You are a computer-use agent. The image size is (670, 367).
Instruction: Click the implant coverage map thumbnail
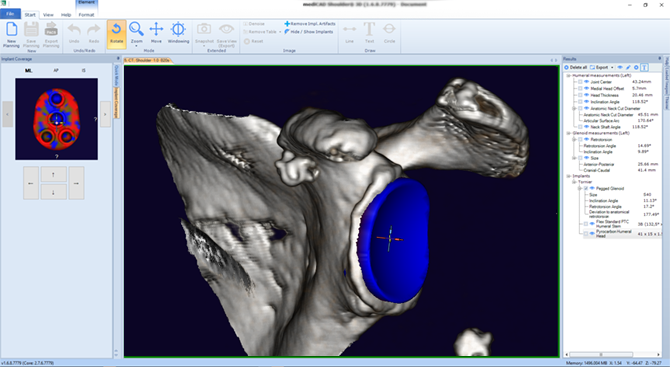[56, 119]
